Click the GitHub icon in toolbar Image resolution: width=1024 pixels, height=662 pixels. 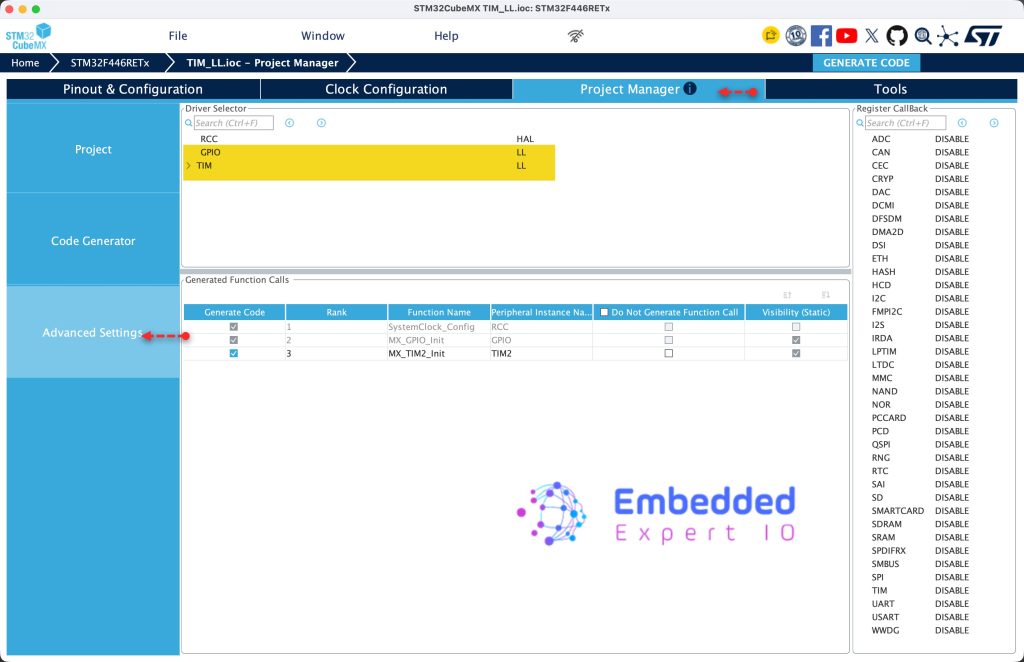click(897, 36)
